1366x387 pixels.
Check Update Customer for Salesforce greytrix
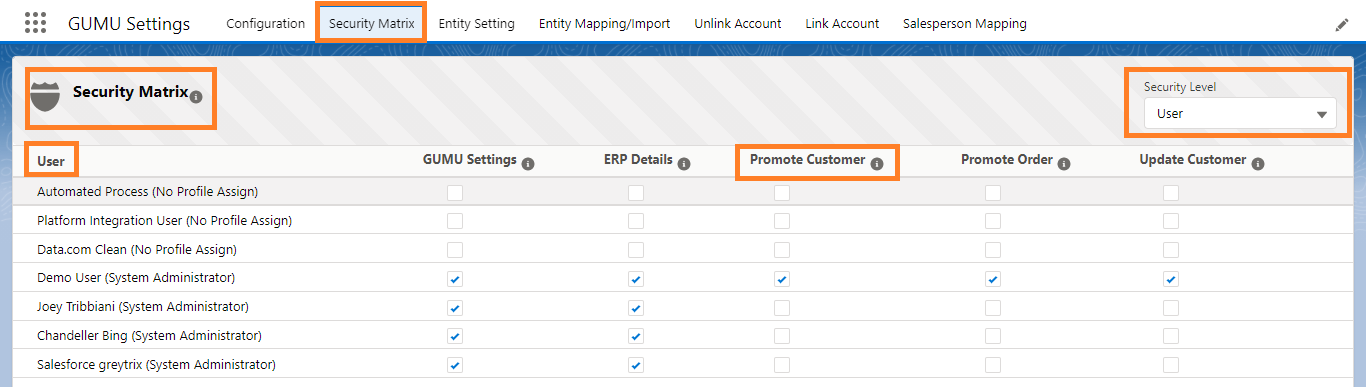point(1171,366)
